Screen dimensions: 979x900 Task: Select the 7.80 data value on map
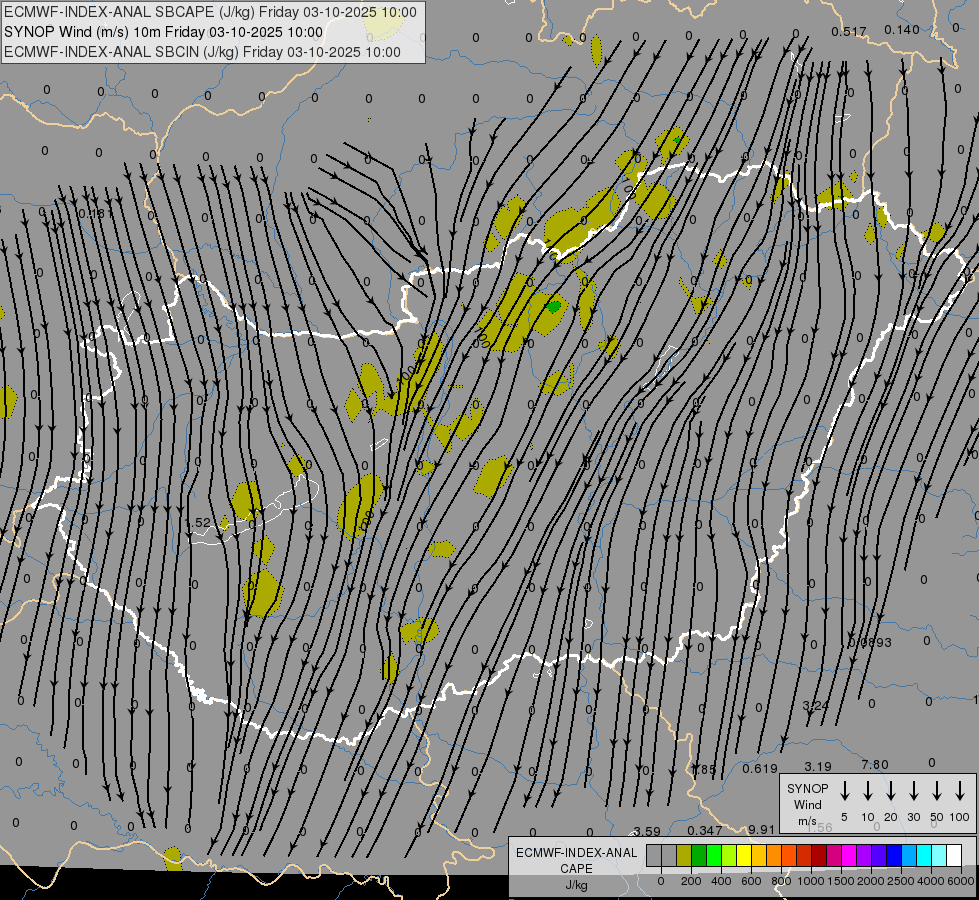point(874,765)
